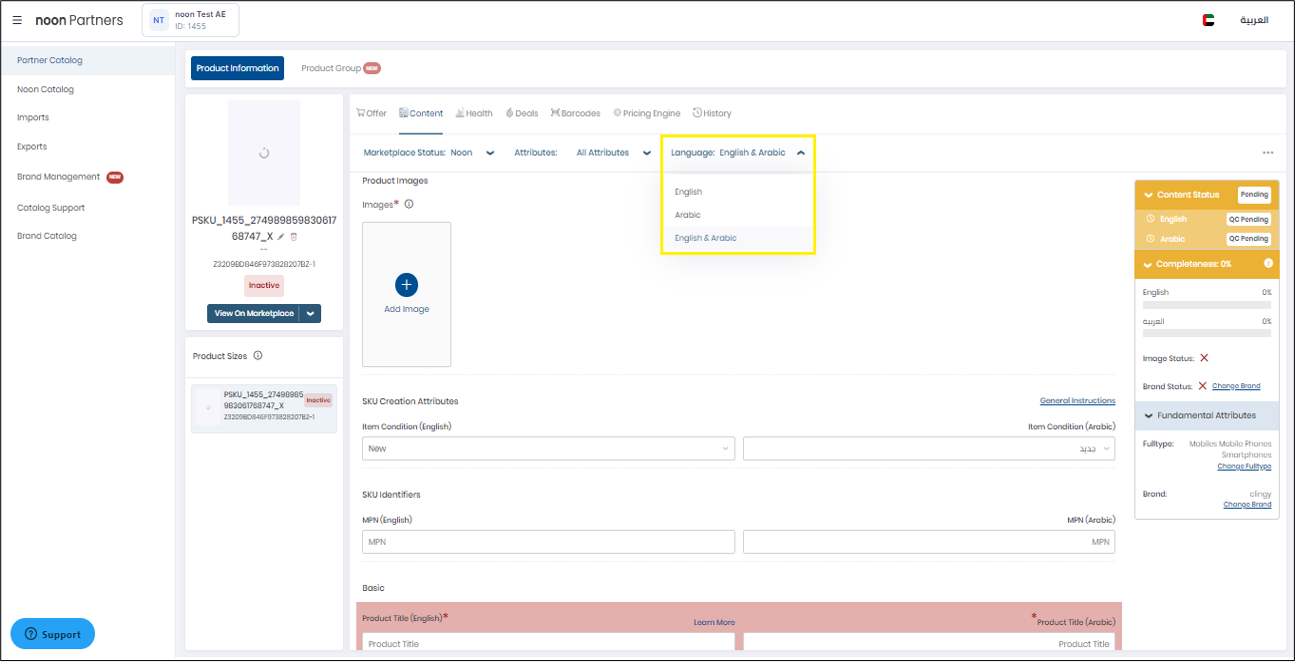Expand the Marketplace Status dropdown

[490, 153]
